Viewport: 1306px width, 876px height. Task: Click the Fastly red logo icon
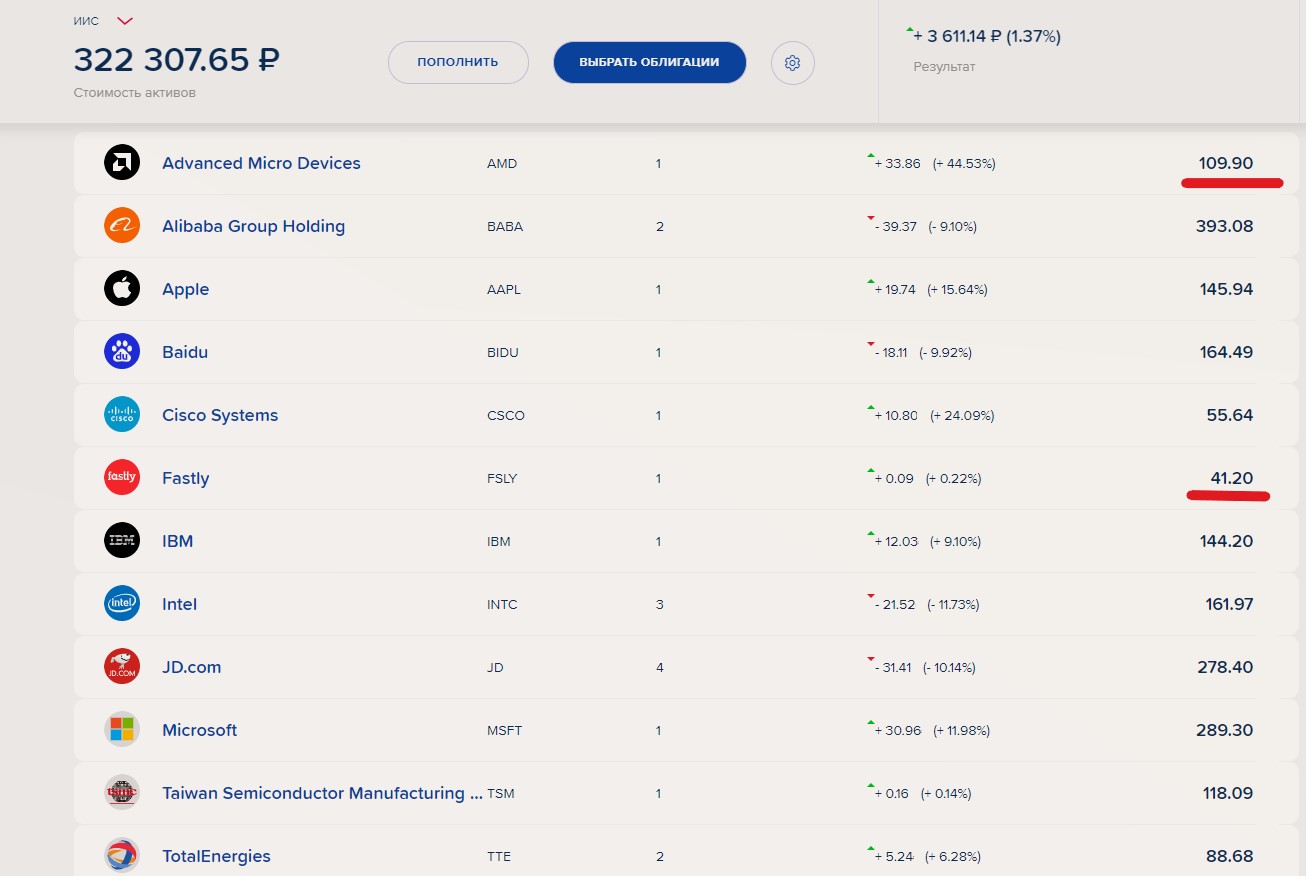[122, 478]
